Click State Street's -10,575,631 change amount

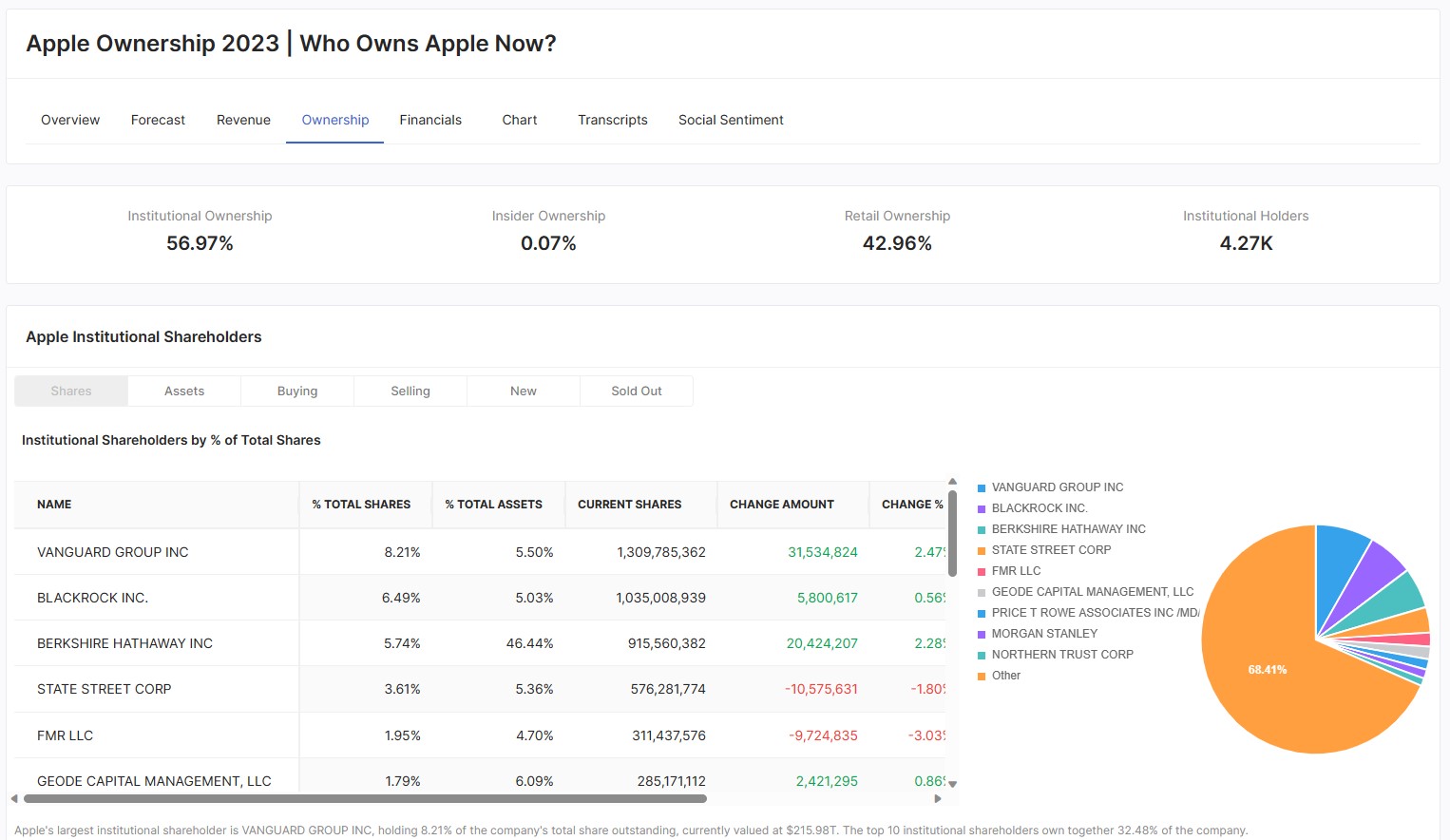pyautogui.click(x=821, y=689)
